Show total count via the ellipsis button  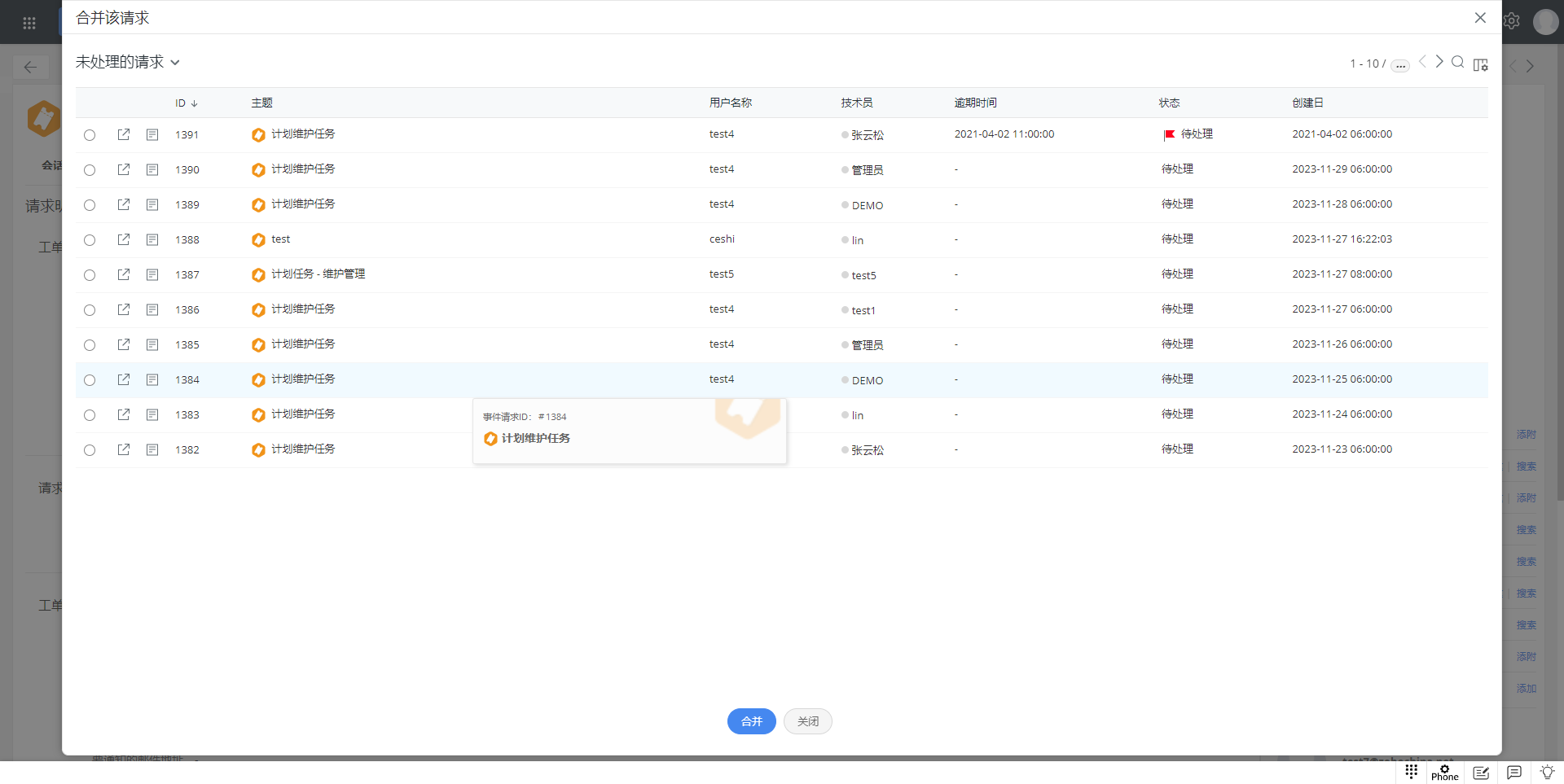pyautogui.click(x=1399, y=65)
